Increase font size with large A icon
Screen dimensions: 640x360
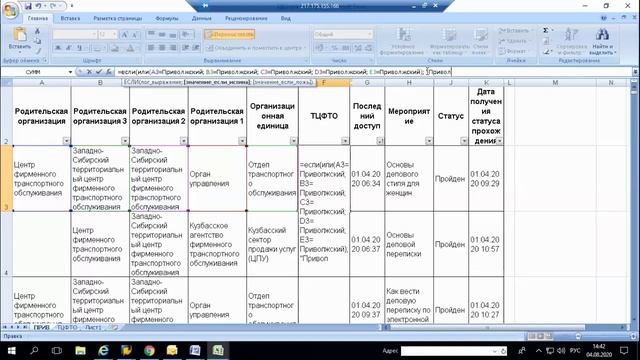click(x=125, y=35)
